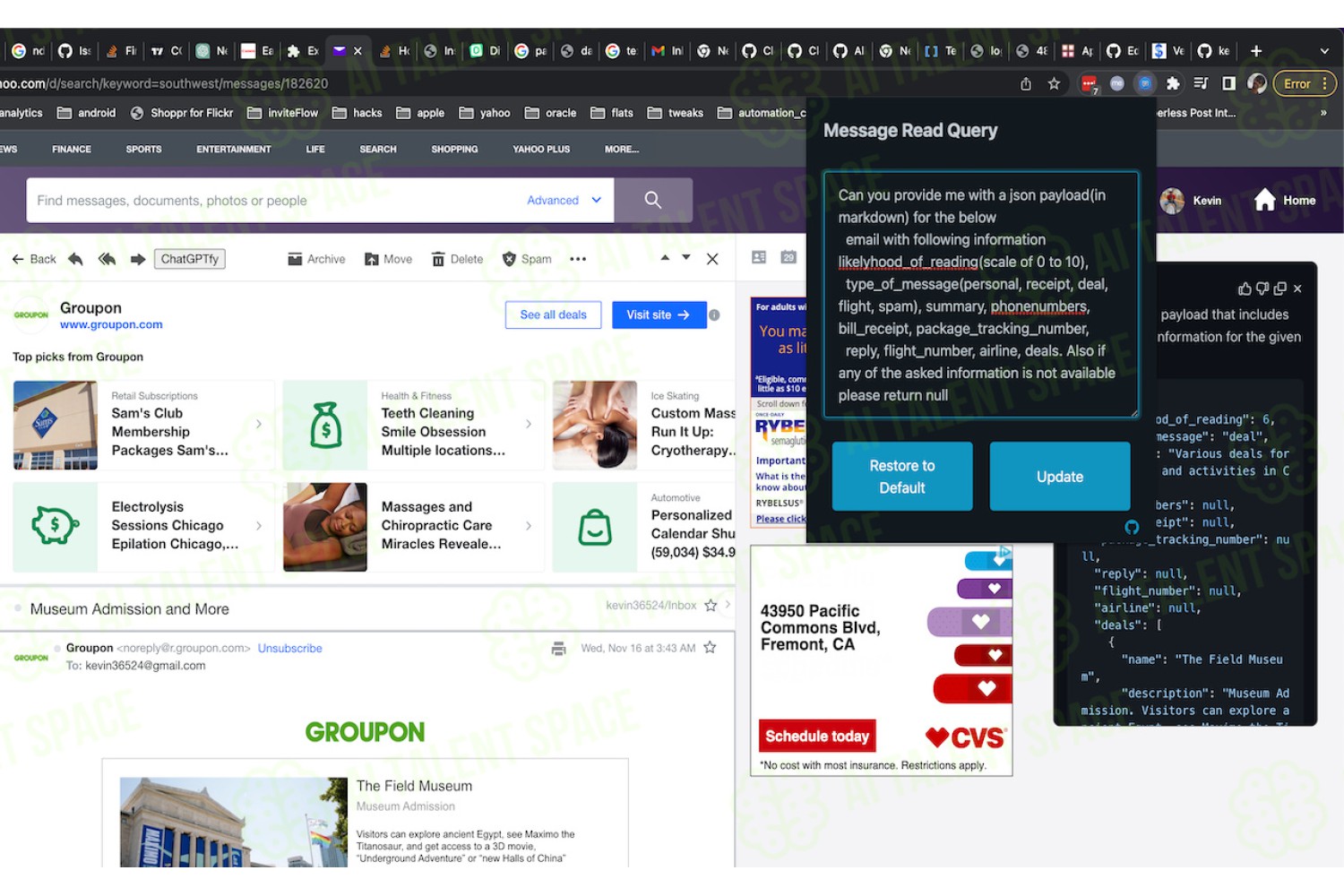The image size is (1344, 896).
Task: Open the Shopping menu item
Action: click(x=454, y=149)
